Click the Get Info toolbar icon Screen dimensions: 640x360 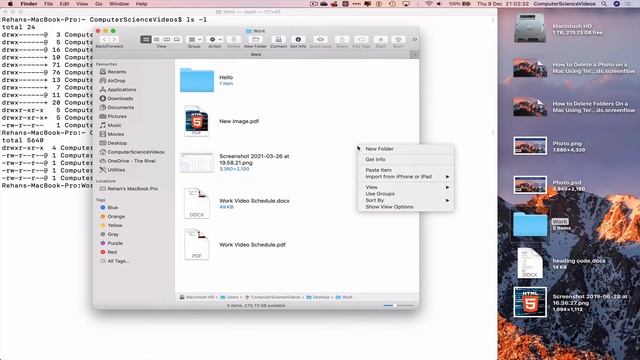298,40
